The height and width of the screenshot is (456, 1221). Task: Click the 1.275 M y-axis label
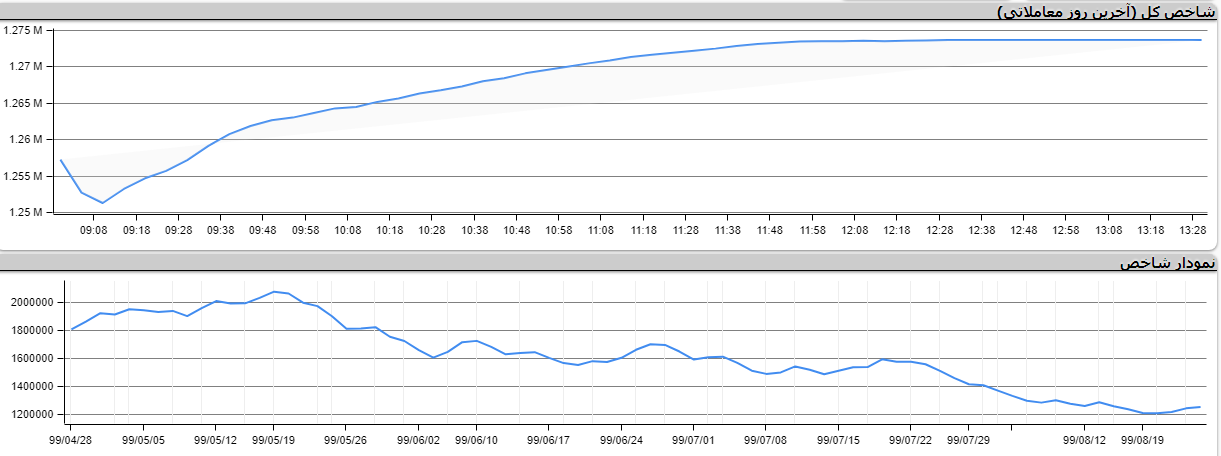click(x=22, y=30)
